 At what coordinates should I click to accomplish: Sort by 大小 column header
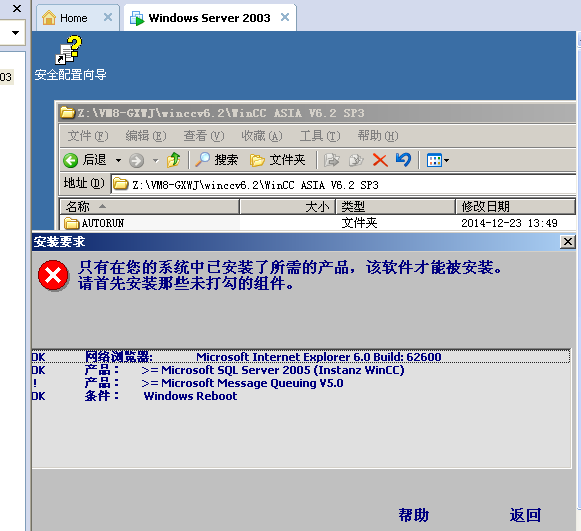pos(288,206)
